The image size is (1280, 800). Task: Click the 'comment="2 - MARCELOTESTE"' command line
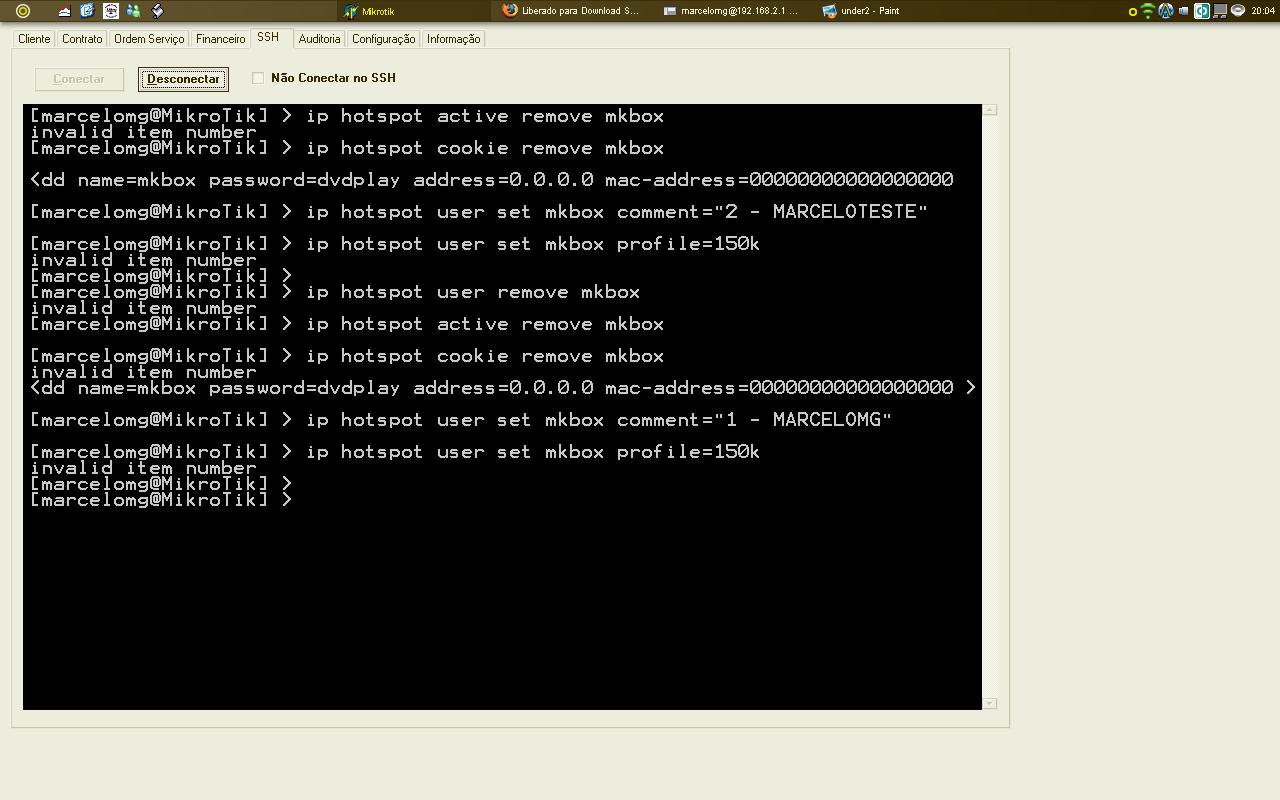[x=479, y=212]
